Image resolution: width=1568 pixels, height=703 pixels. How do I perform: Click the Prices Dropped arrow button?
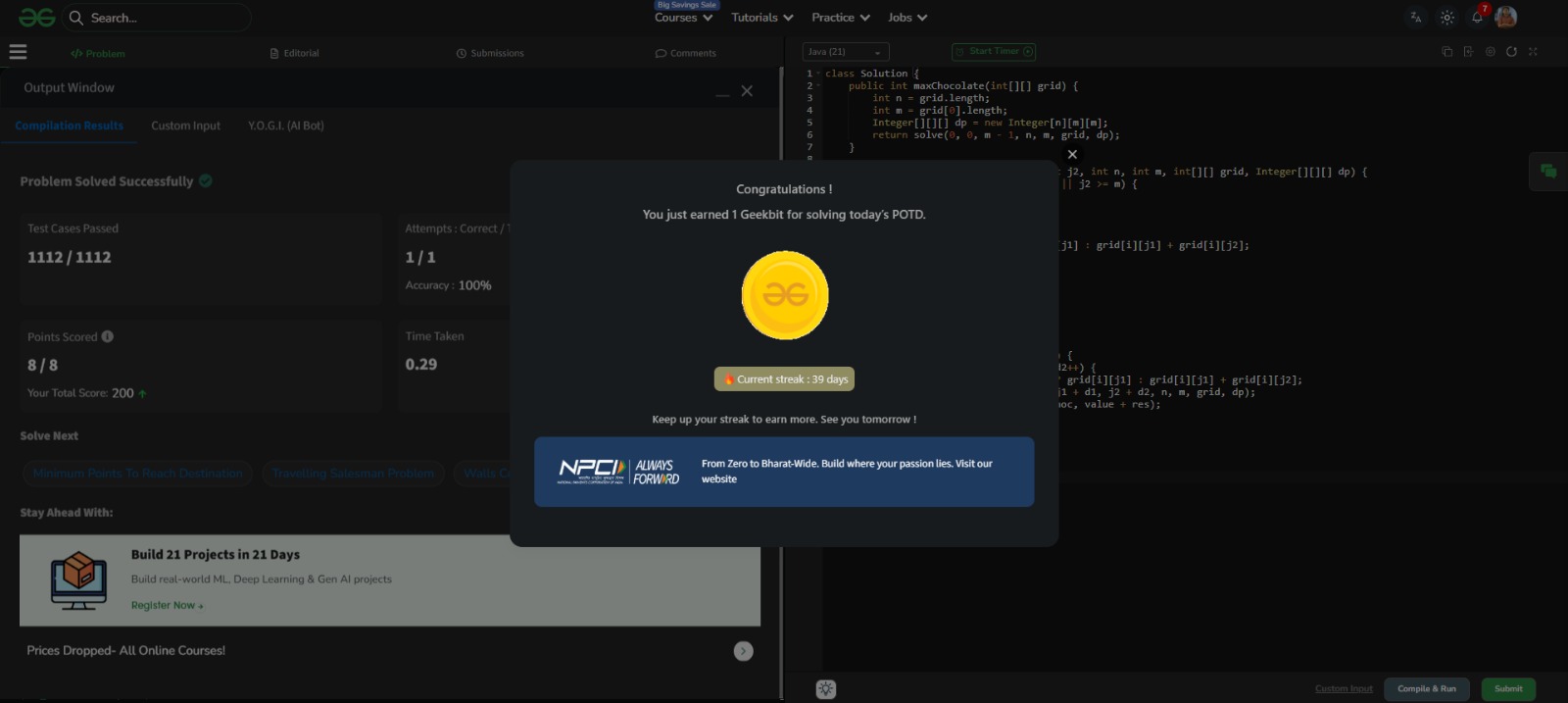744,651
